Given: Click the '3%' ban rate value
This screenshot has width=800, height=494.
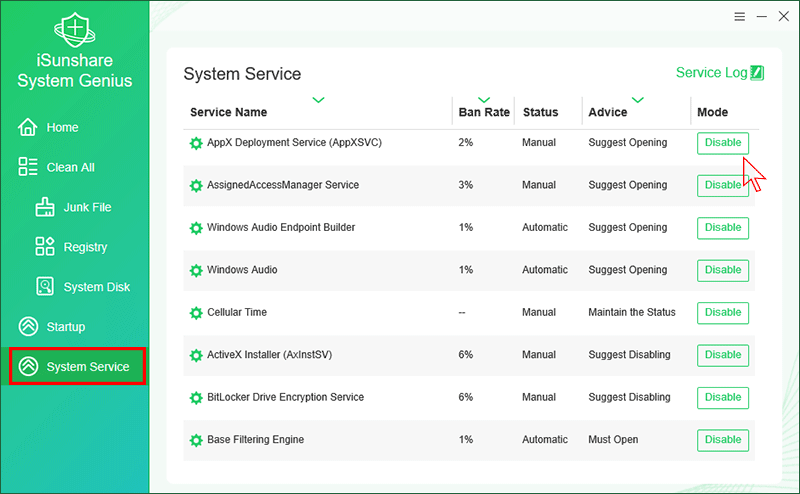Looking at the screenshot, I should coord(465,185).
